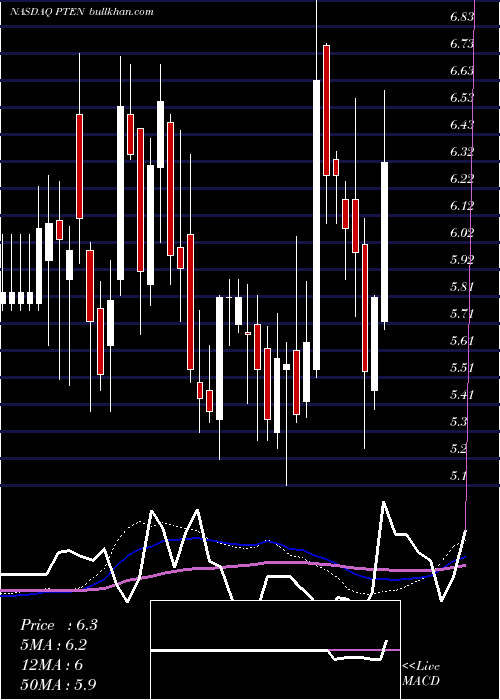Image resolution: width=500 pixels, height=700 pixels.
Task: Click the Price : 6.3 readout
Action: pyautogui.click(x=58, y=625)
